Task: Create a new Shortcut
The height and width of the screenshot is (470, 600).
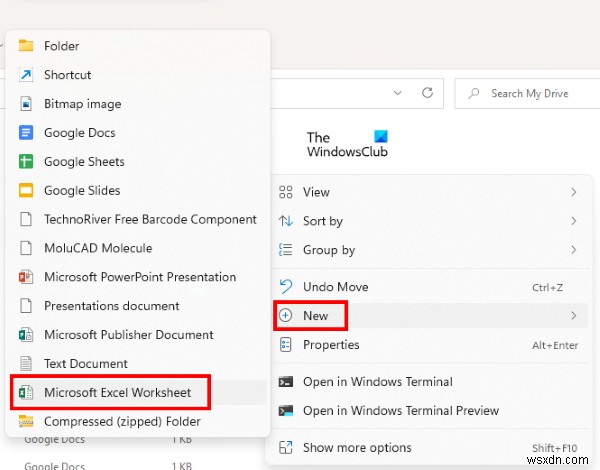Action: [138, 75]
